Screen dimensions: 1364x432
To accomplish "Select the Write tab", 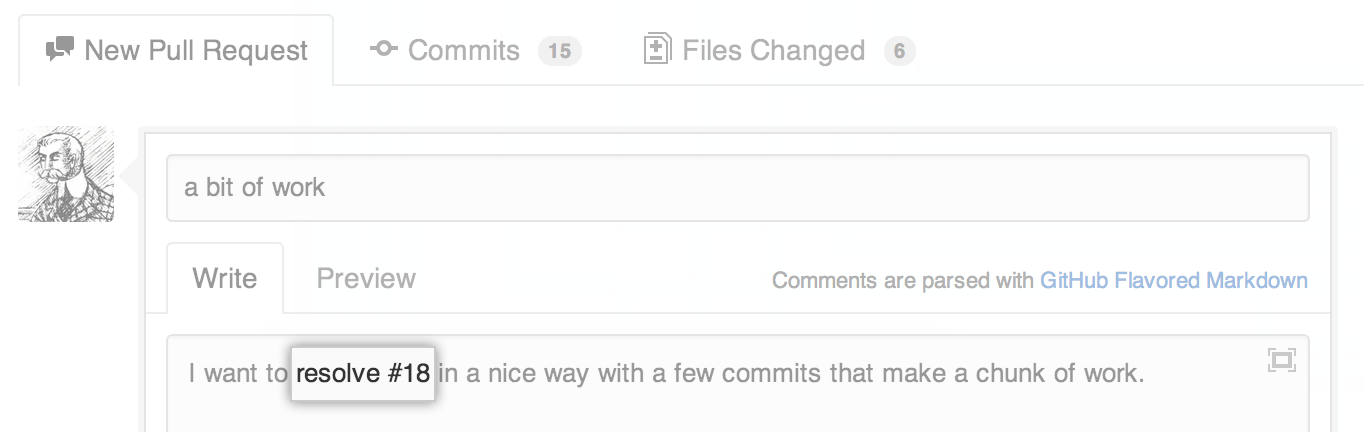I will pyautogui.click(x=225, y=278).
